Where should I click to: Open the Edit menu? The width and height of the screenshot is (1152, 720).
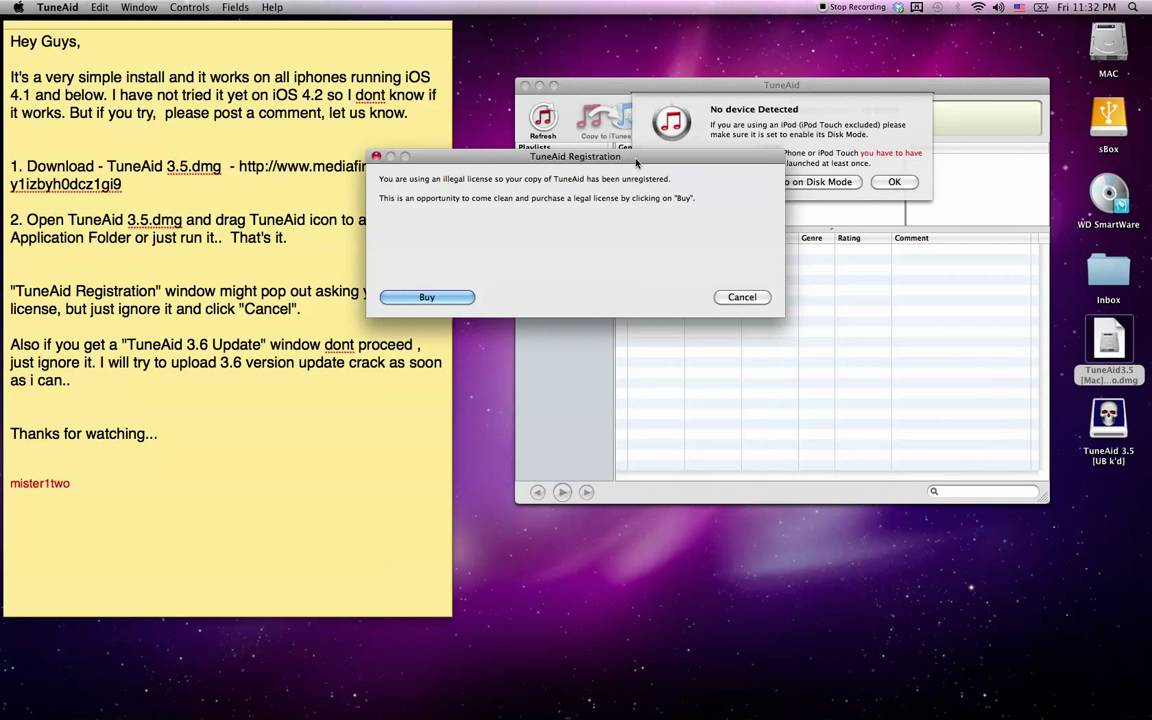tap(99, 7)
